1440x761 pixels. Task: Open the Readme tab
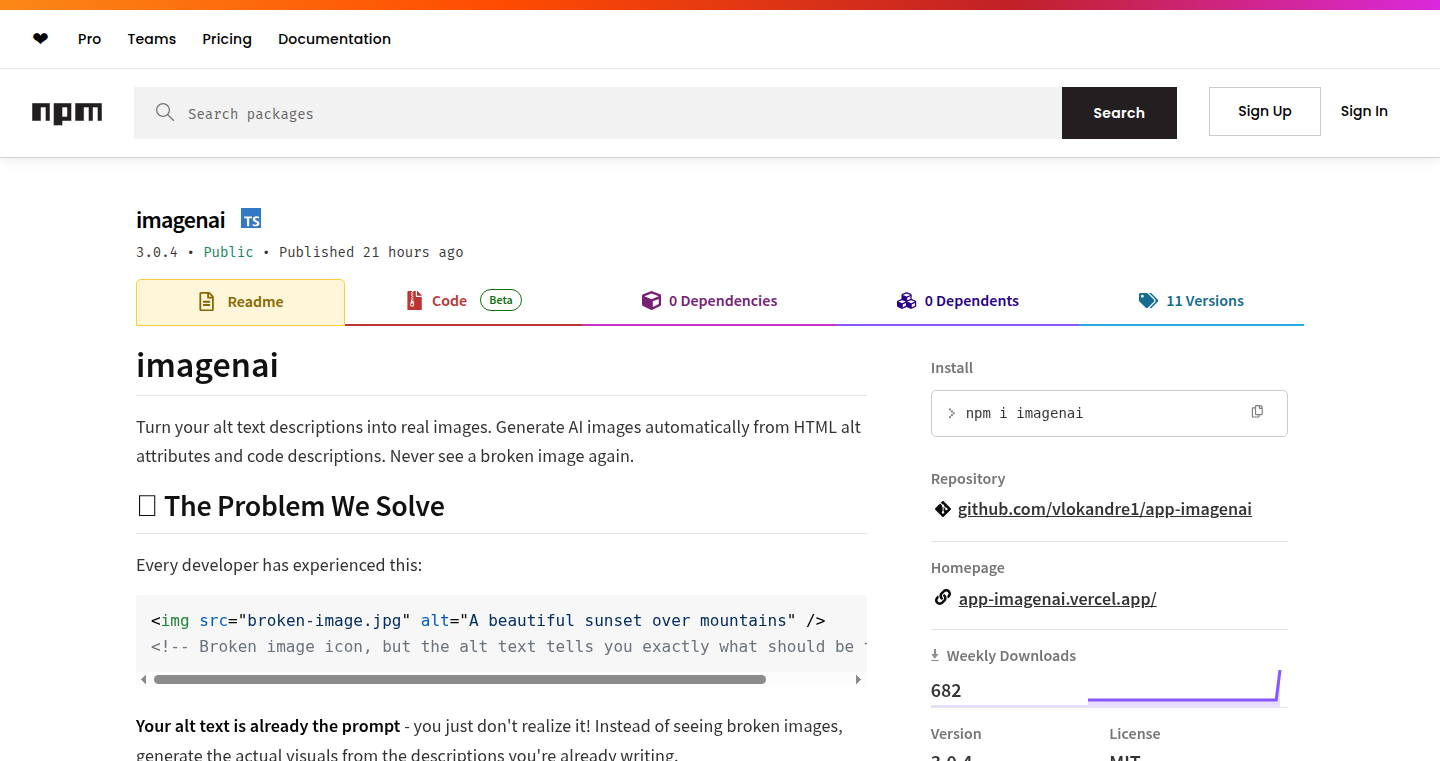(x=240, y=302)
